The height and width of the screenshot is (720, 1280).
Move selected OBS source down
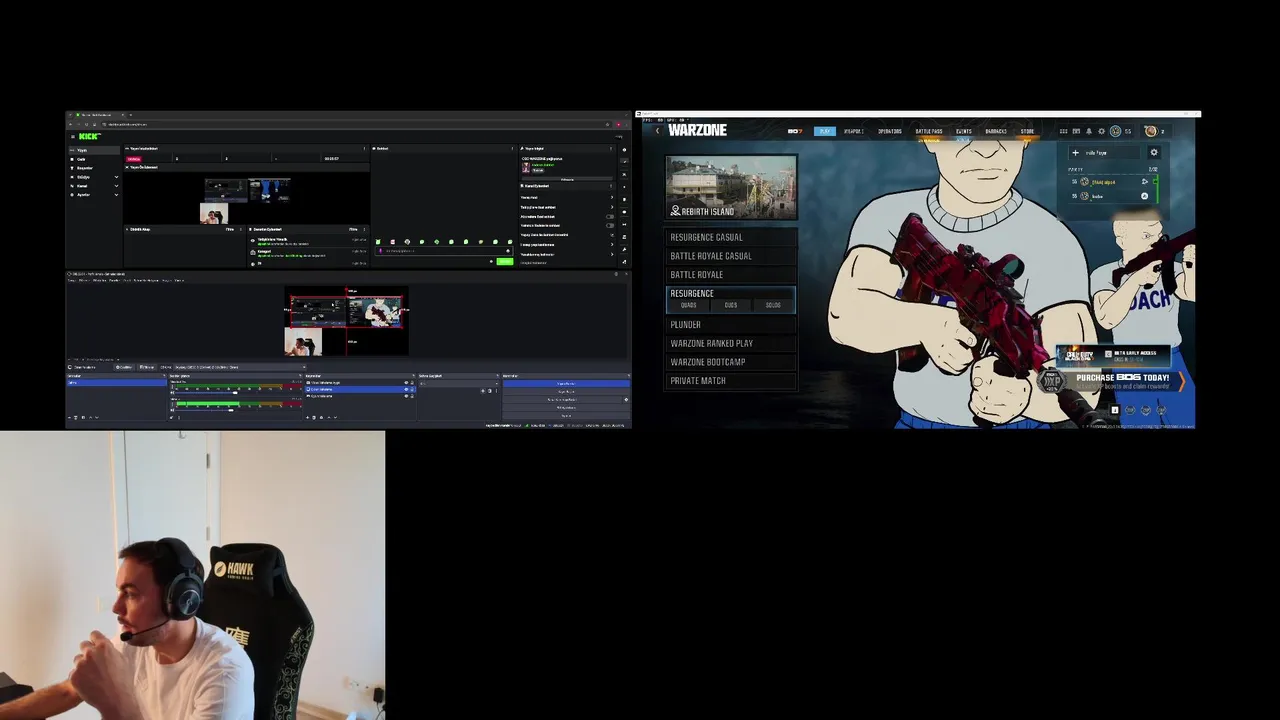click(x=335, y=418)
